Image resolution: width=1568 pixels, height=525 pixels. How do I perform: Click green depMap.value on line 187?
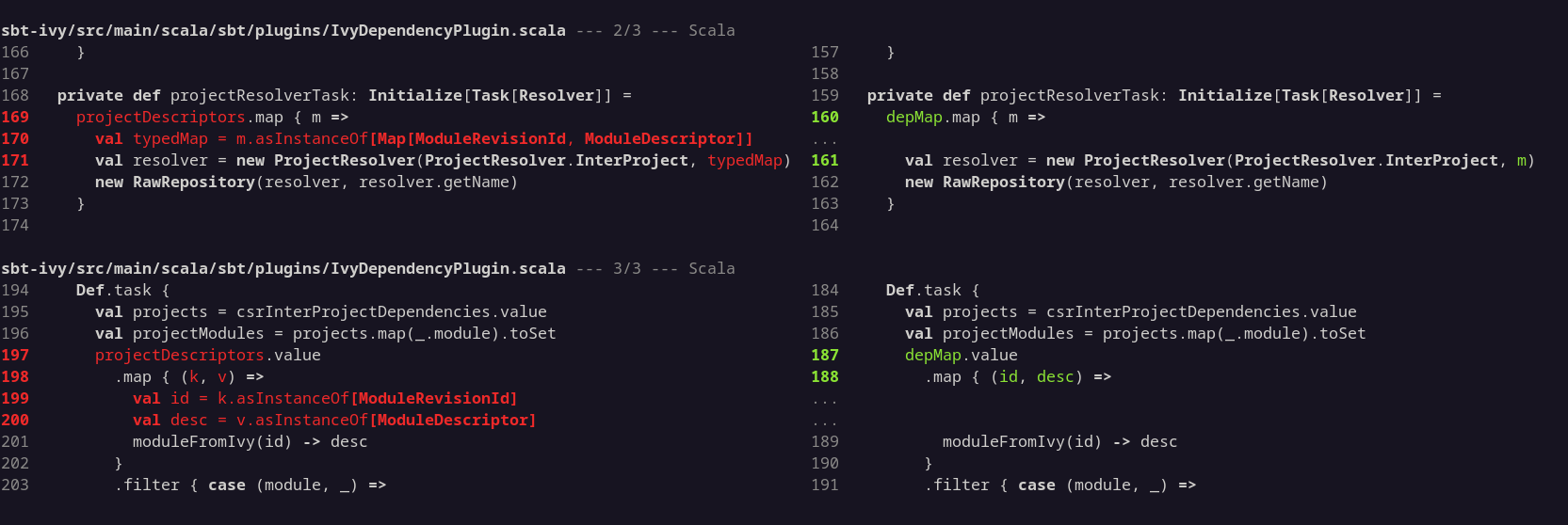pos(961,355)
